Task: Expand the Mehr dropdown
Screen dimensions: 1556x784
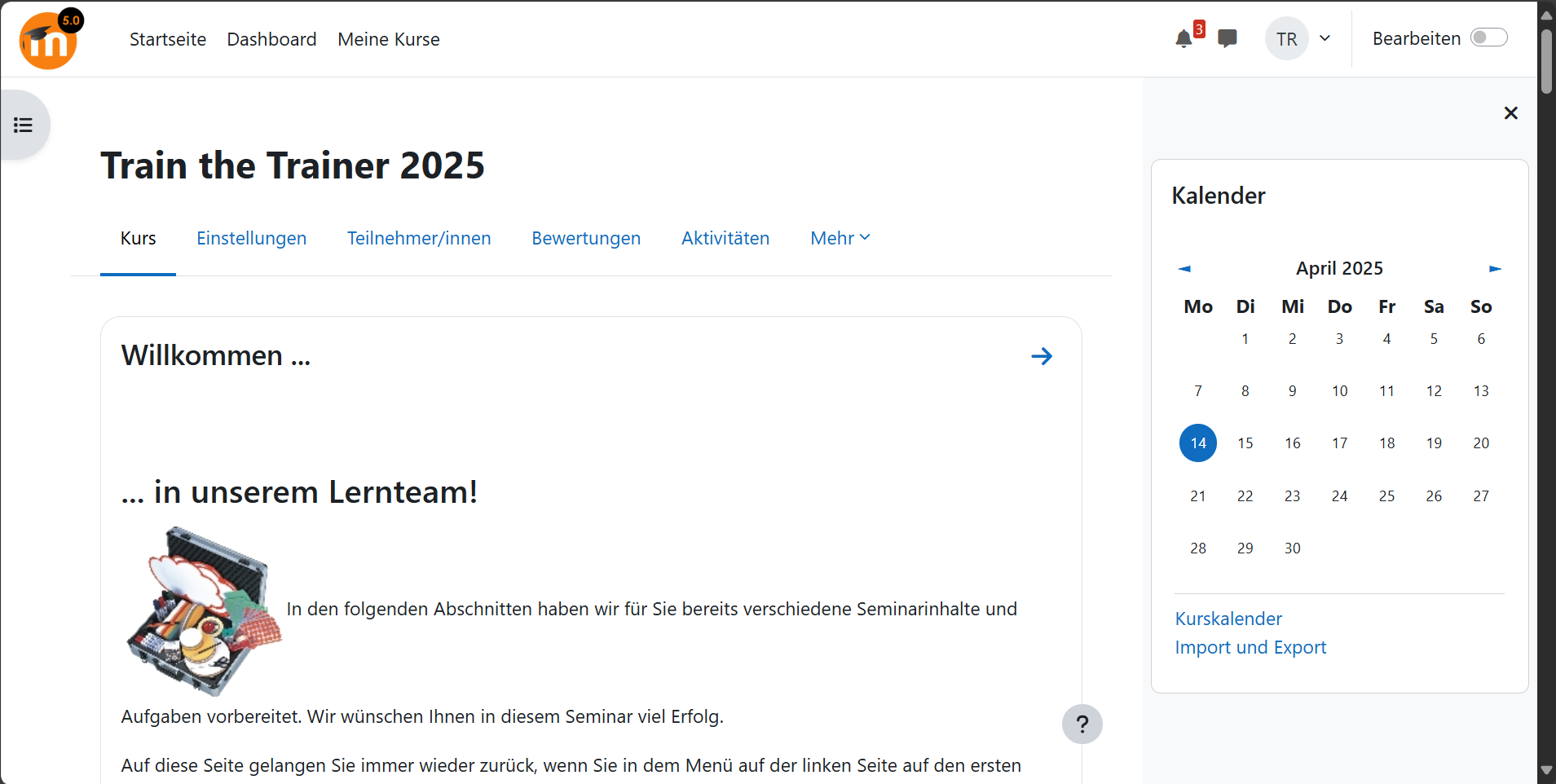Action: 840,238
